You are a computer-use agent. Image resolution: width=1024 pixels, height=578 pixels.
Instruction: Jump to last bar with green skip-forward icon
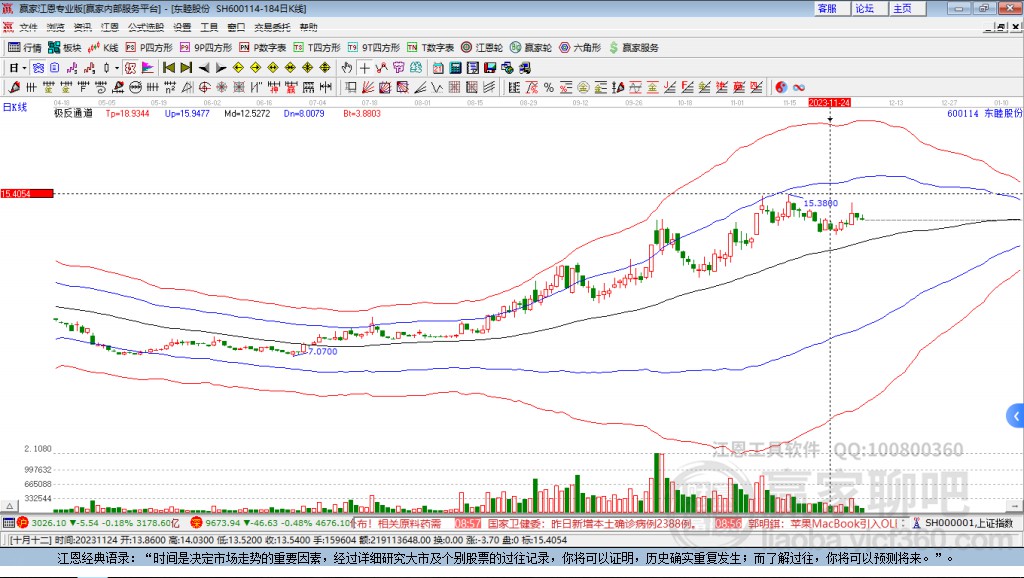pyautogui.click(x=186, y=68)
